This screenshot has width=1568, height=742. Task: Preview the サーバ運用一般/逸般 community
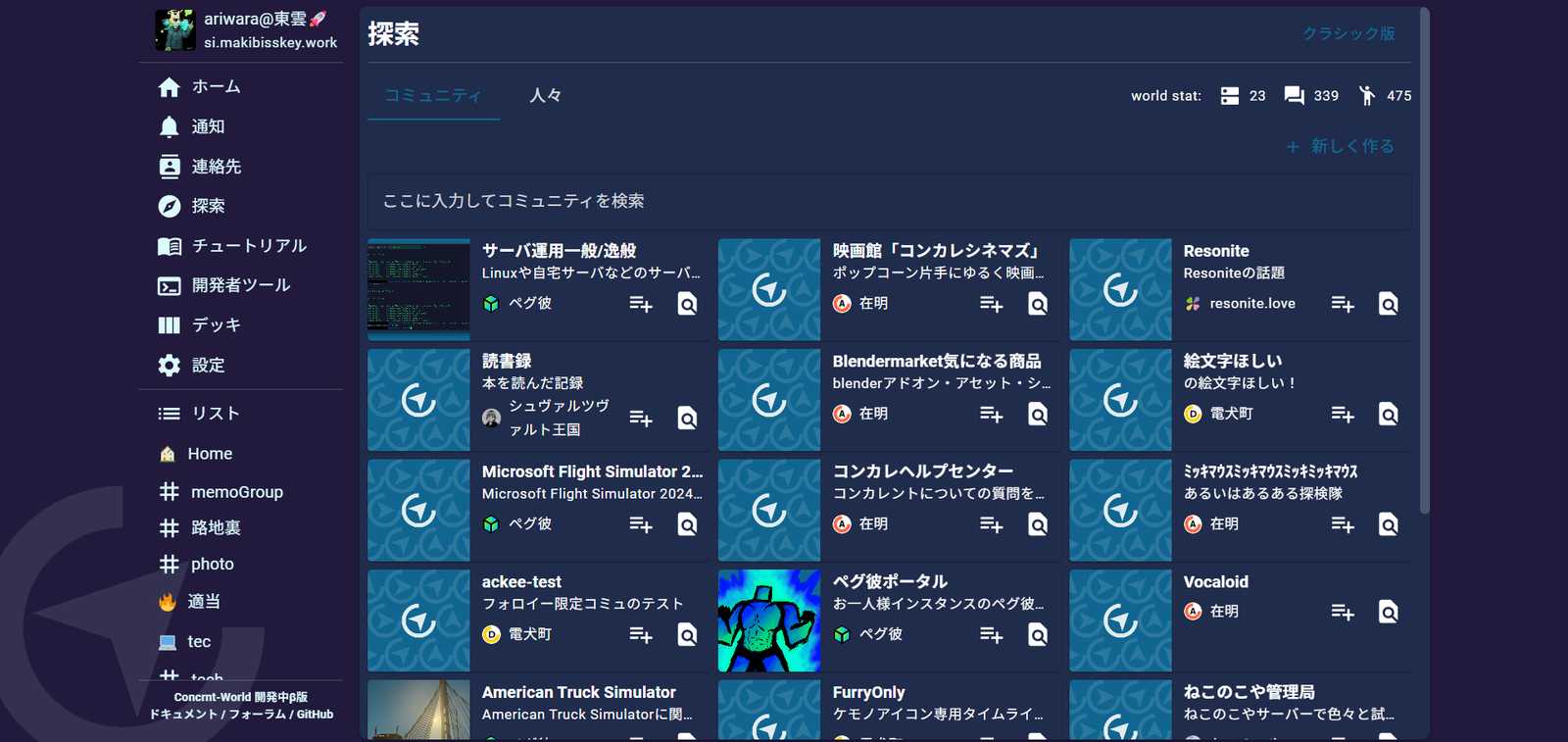[688, 304]
